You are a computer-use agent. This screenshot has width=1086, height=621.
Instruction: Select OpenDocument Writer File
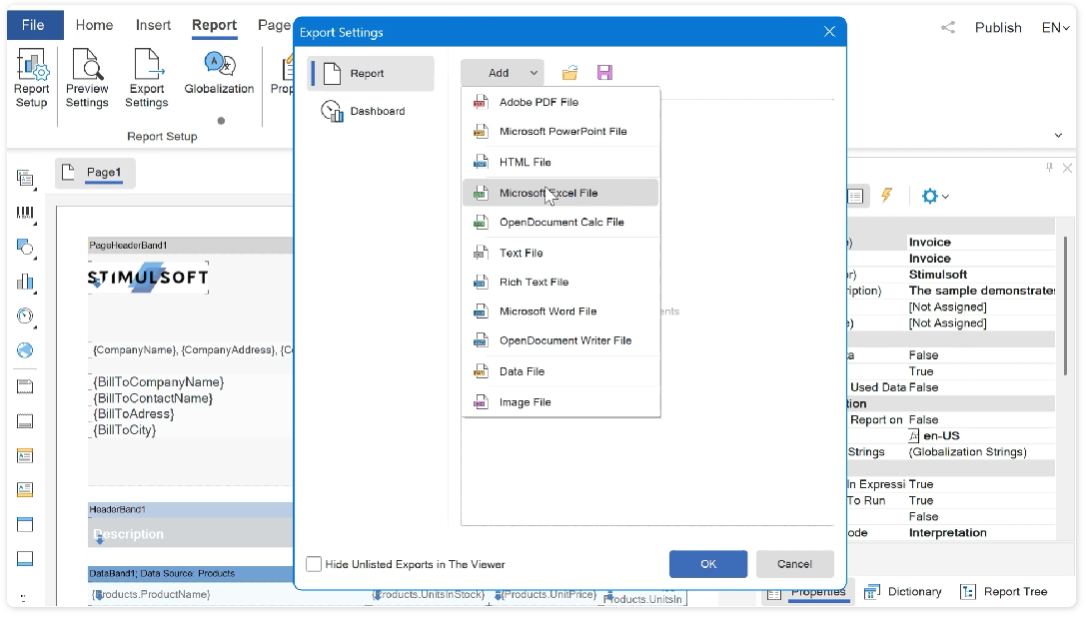point(560,341)
